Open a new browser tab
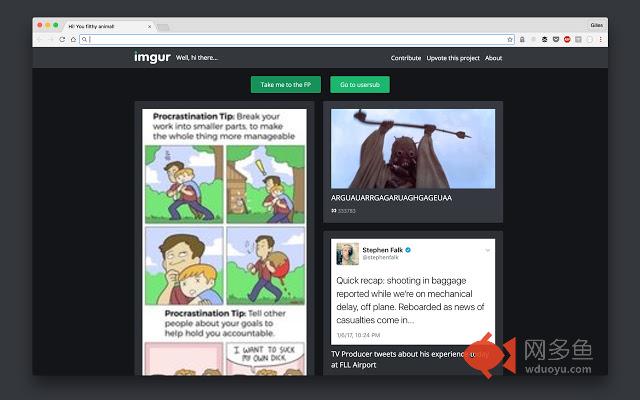Screen dimensions: 640x400 coord(163,27)
